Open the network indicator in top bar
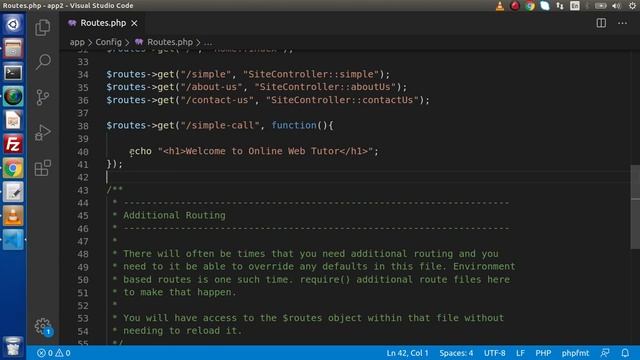The height and width of the screenshot is (360, 640). (x=560, y=6)
